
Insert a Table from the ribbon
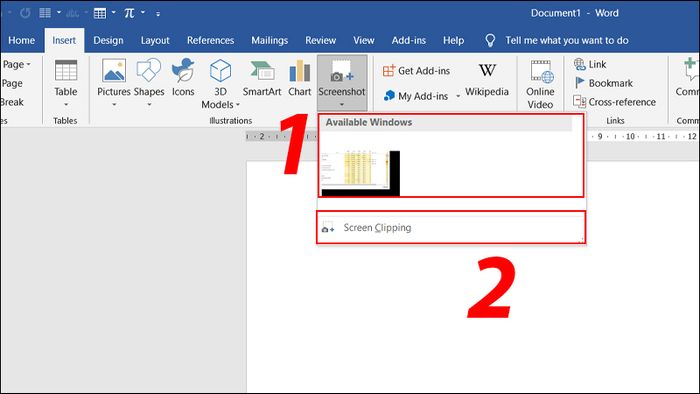click(66, 78)
